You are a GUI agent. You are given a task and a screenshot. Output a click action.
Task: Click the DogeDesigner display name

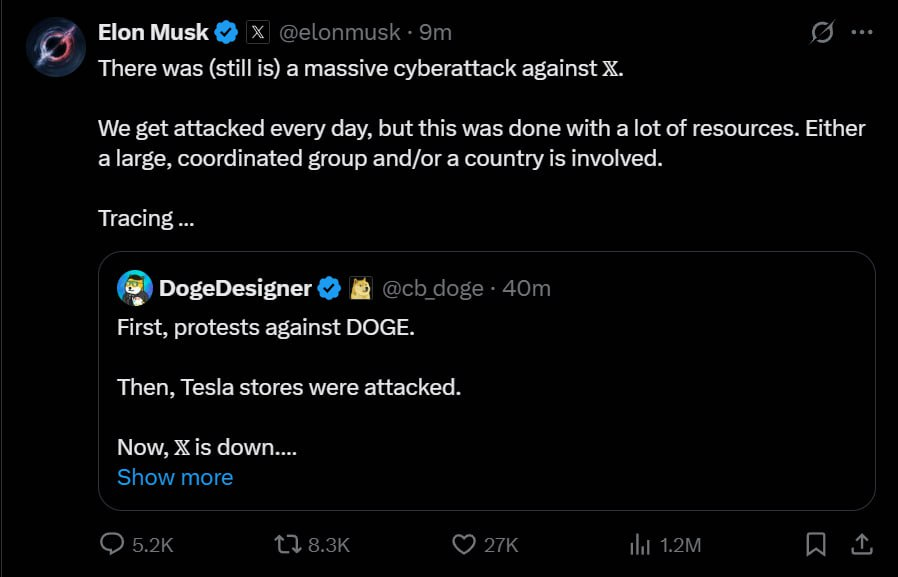tap(235, 288)
